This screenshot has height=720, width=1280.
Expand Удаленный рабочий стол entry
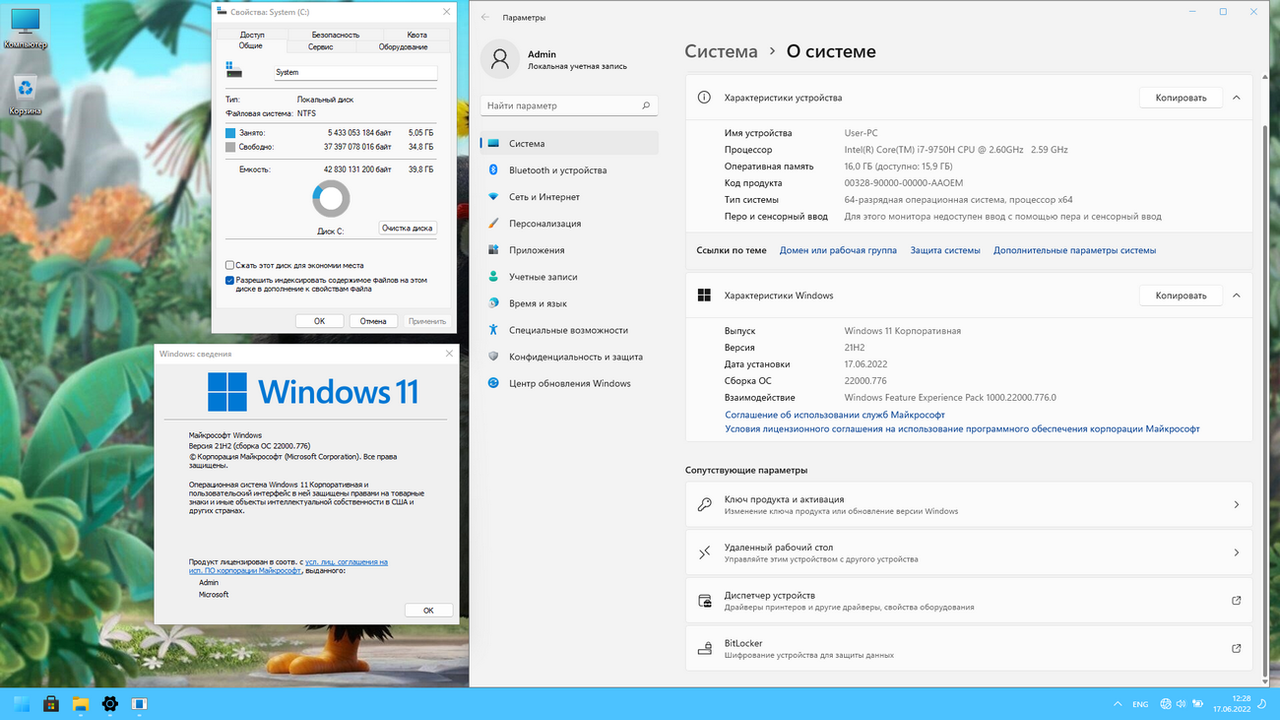968,553
